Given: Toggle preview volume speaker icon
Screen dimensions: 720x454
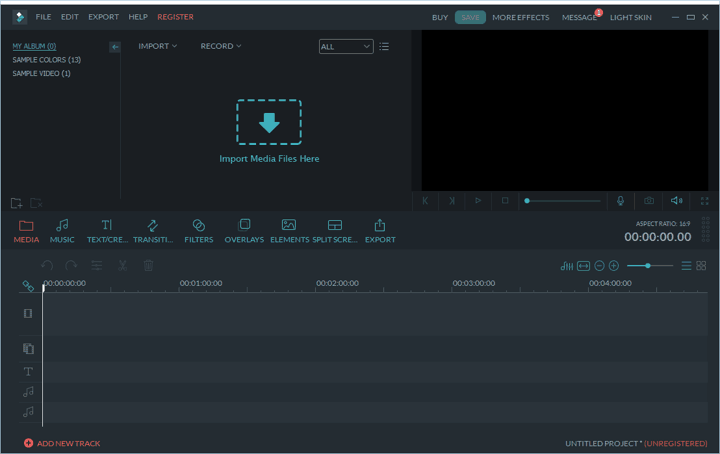Looking at the screenshot, I should 676,201.
